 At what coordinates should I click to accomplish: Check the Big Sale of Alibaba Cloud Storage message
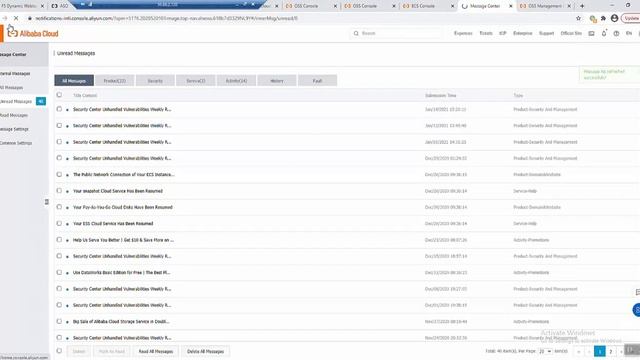(59, 321)
